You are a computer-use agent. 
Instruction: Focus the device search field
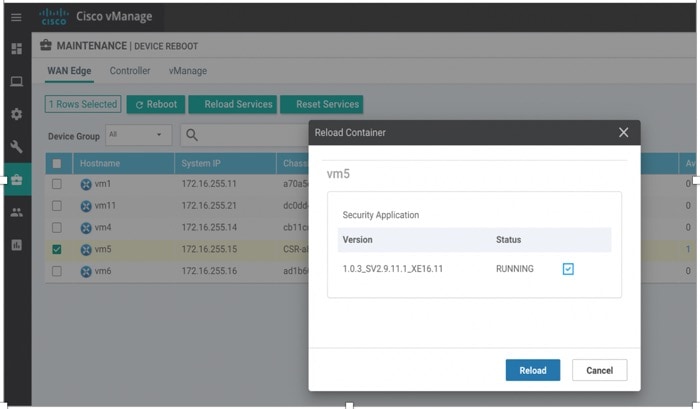tap(245, 135)
